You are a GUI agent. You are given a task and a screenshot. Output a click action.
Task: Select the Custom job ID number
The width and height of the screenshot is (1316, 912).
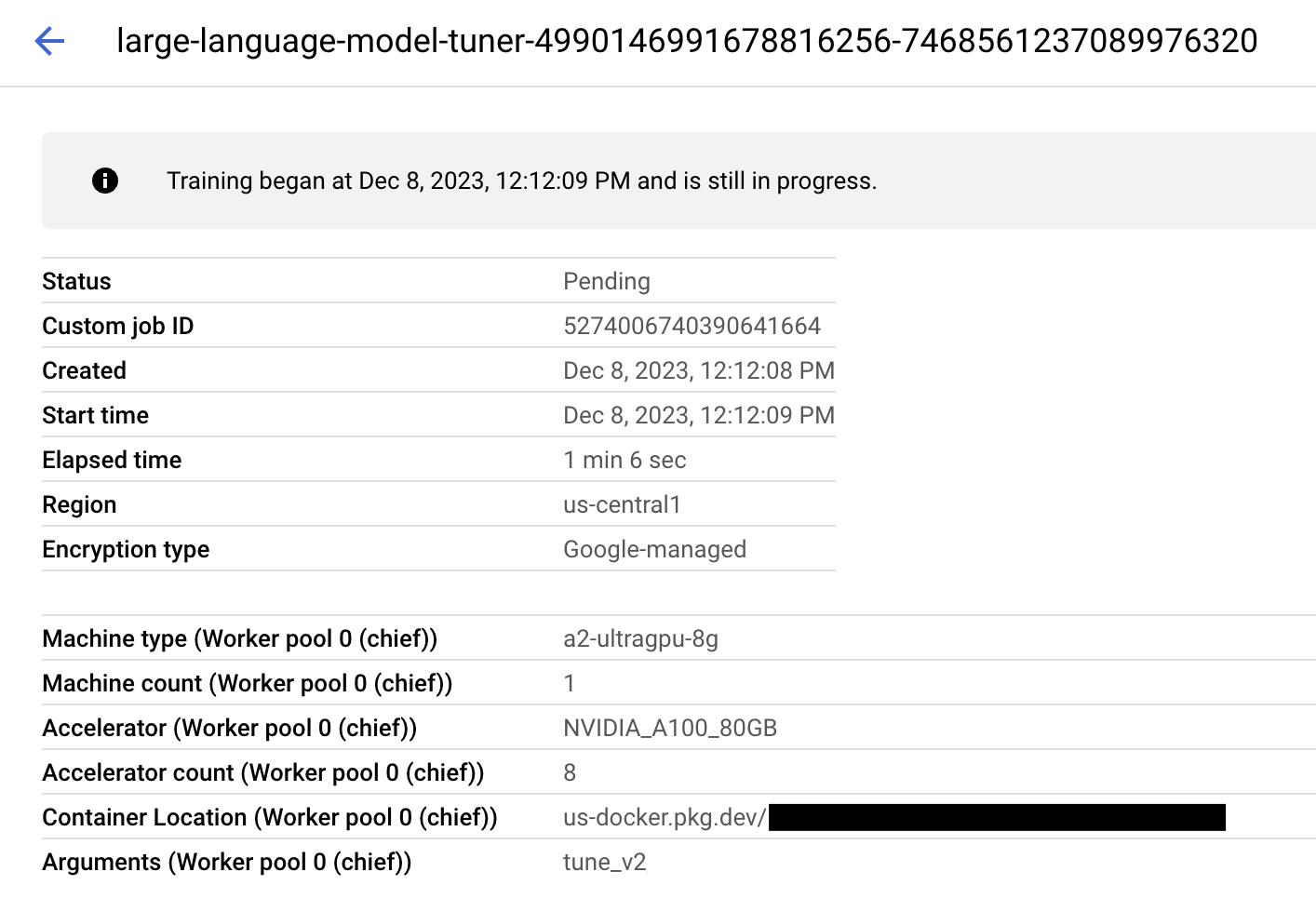pyautogui.click(x=692, y=326)
